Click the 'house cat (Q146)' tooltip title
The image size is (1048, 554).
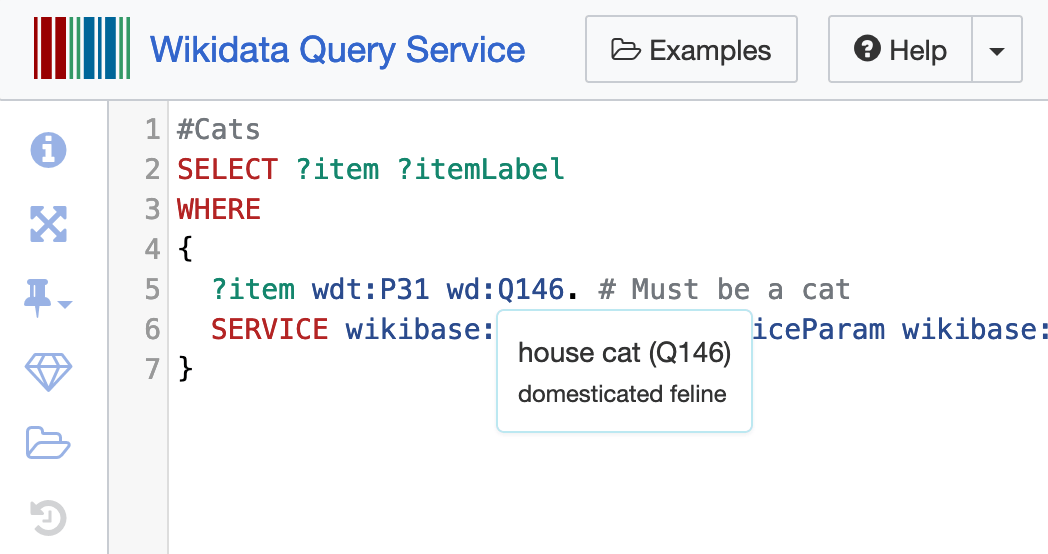click(x=624, y=353)
